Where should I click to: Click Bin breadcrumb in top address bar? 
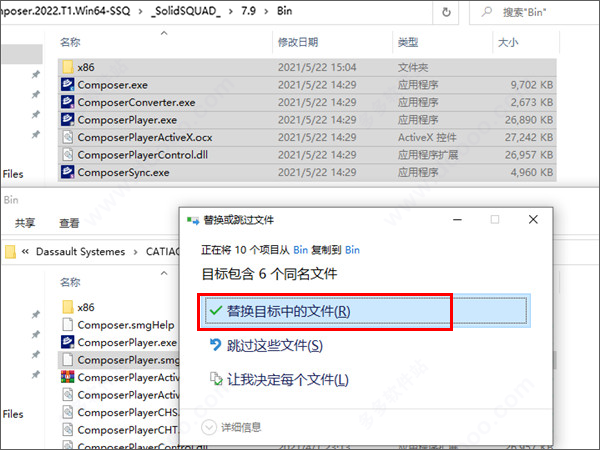coord(284,11)
